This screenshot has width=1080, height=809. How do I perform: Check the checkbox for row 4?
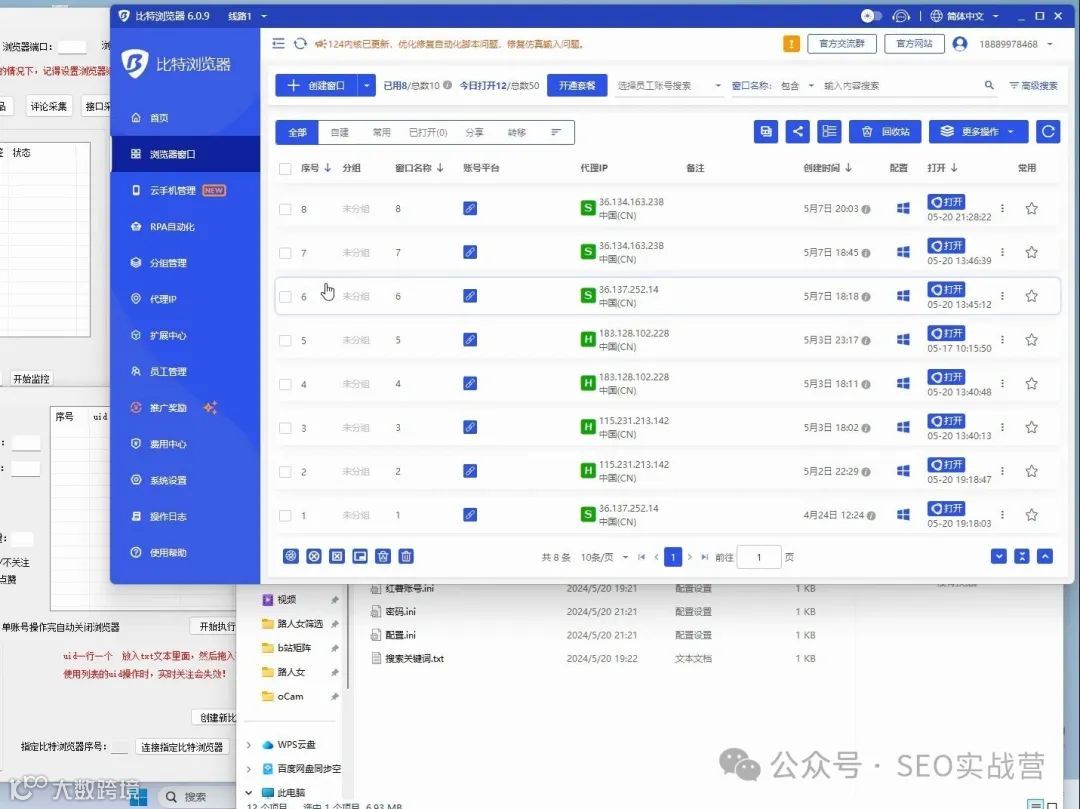coord(285,384)
